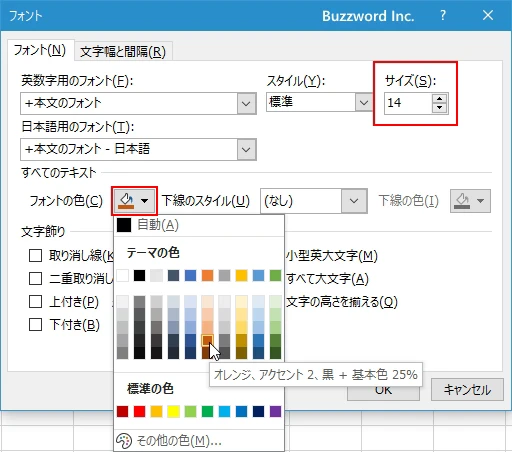Screen dimensions: 512x452
Task: Pick the dark red standard color swatch
Action: [123, 412]
